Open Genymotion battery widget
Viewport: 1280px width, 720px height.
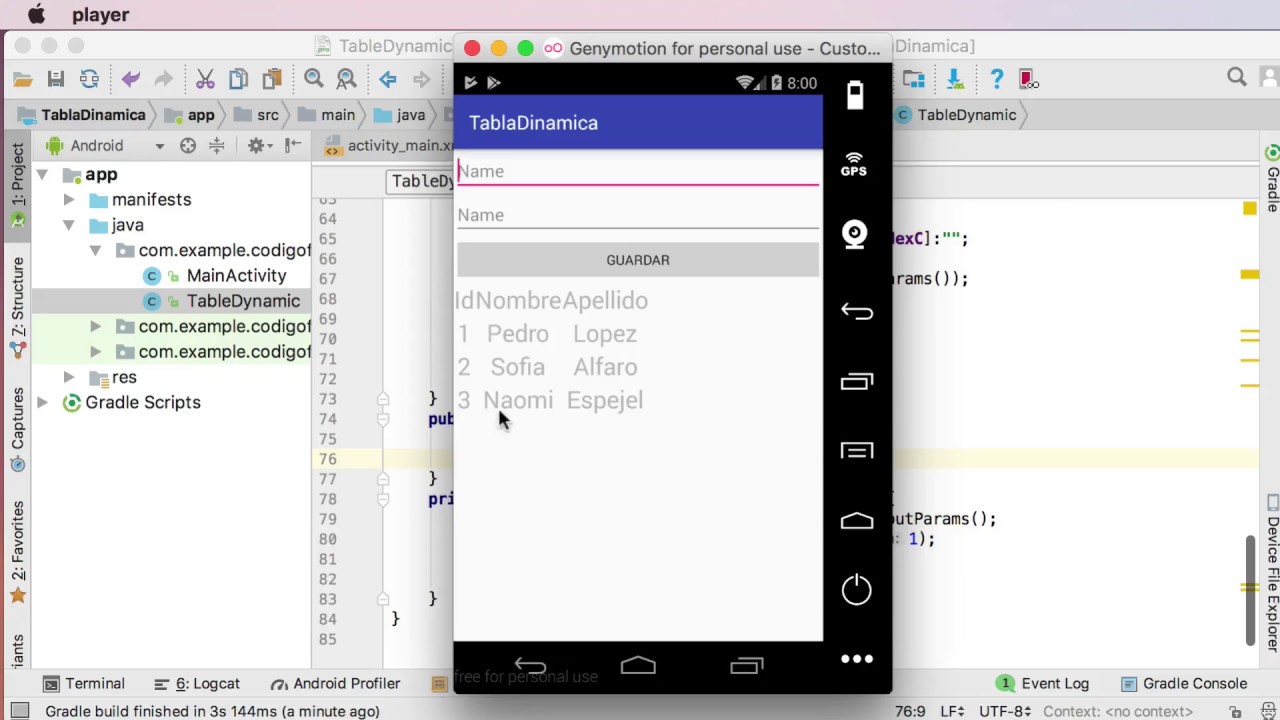point(855,95)
